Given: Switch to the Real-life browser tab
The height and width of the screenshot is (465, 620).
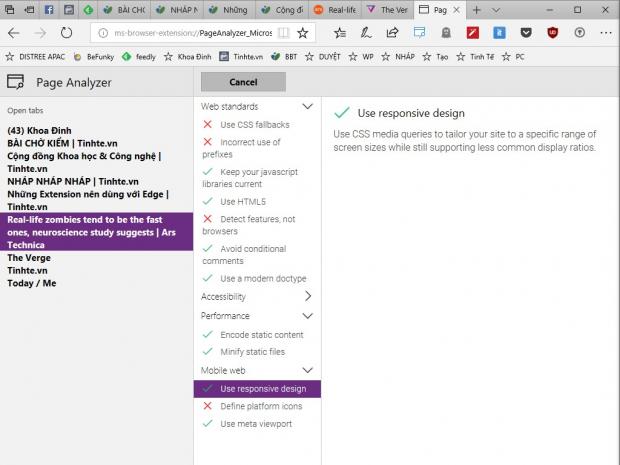Looking at the screenshot, I should point(335,9).
